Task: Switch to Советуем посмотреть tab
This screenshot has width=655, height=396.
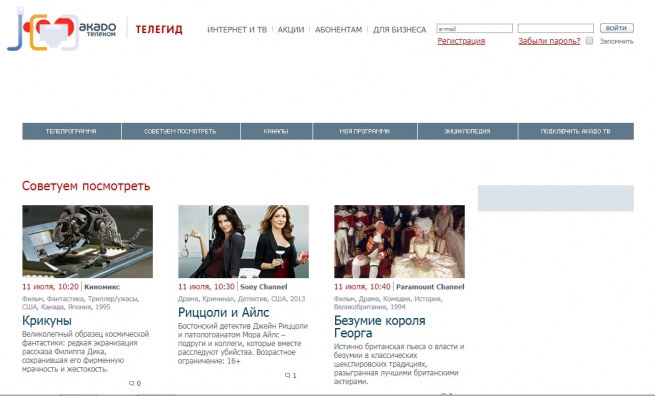Action: (x=180, y=131)
